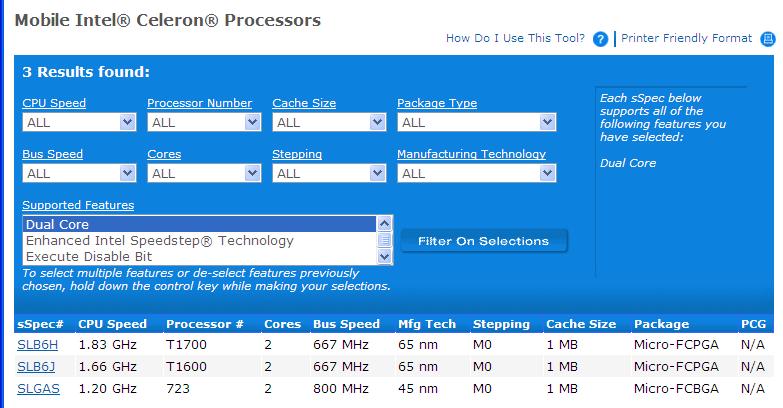The image size is (783, 408).
Task: Click the 800 MHz bus speed cell
Action: [341, 389]
